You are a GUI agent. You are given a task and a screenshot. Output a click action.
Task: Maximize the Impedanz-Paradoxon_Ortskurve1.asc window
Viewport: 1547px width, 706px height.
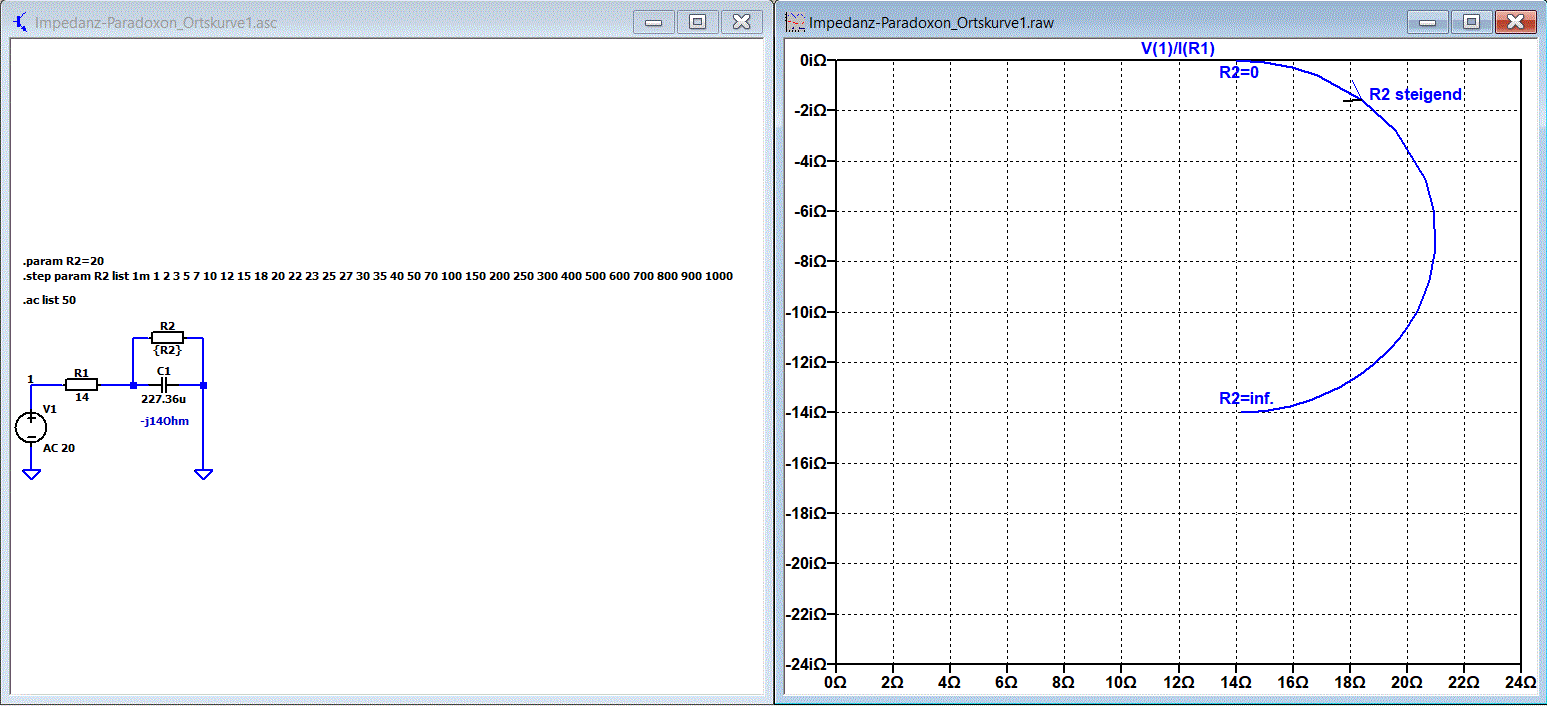point(698,21)
